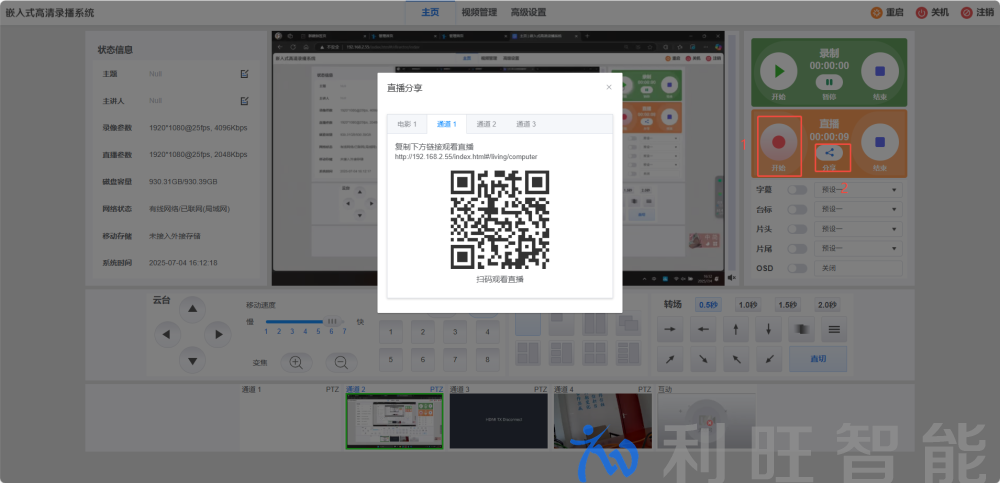Open live share via the 分享 icon
Viewport: 1000px width, 483px height.
(829, 152)
